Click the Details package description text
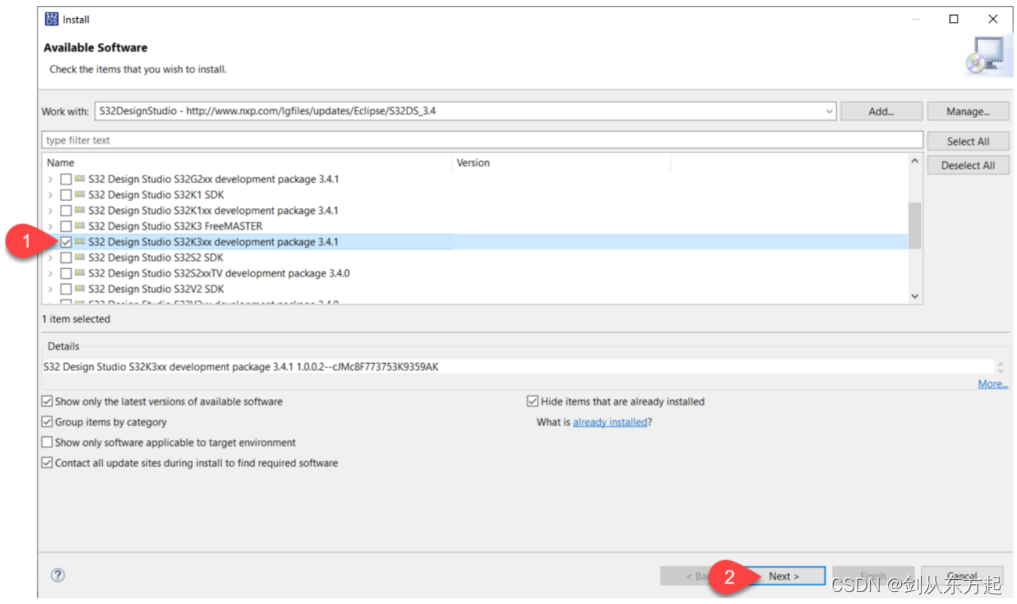Screen dimensions: 1017x604 click(x=241, y=367)
